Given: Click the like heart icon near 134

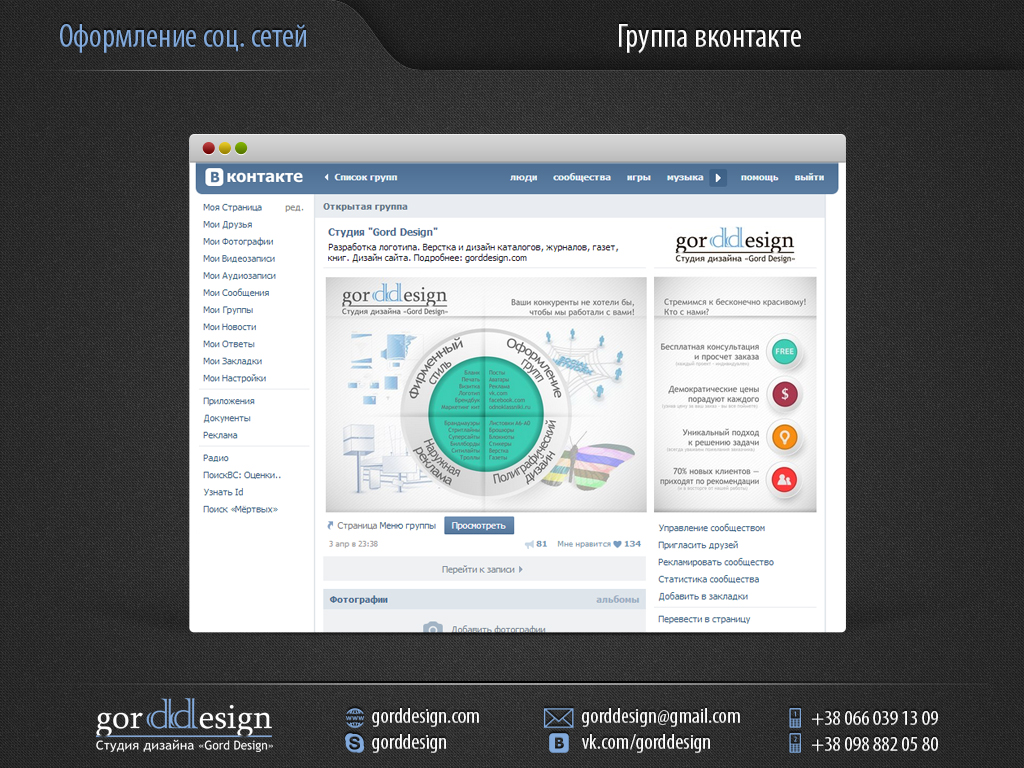Looking at the screenshot, I should coord(617,544).
